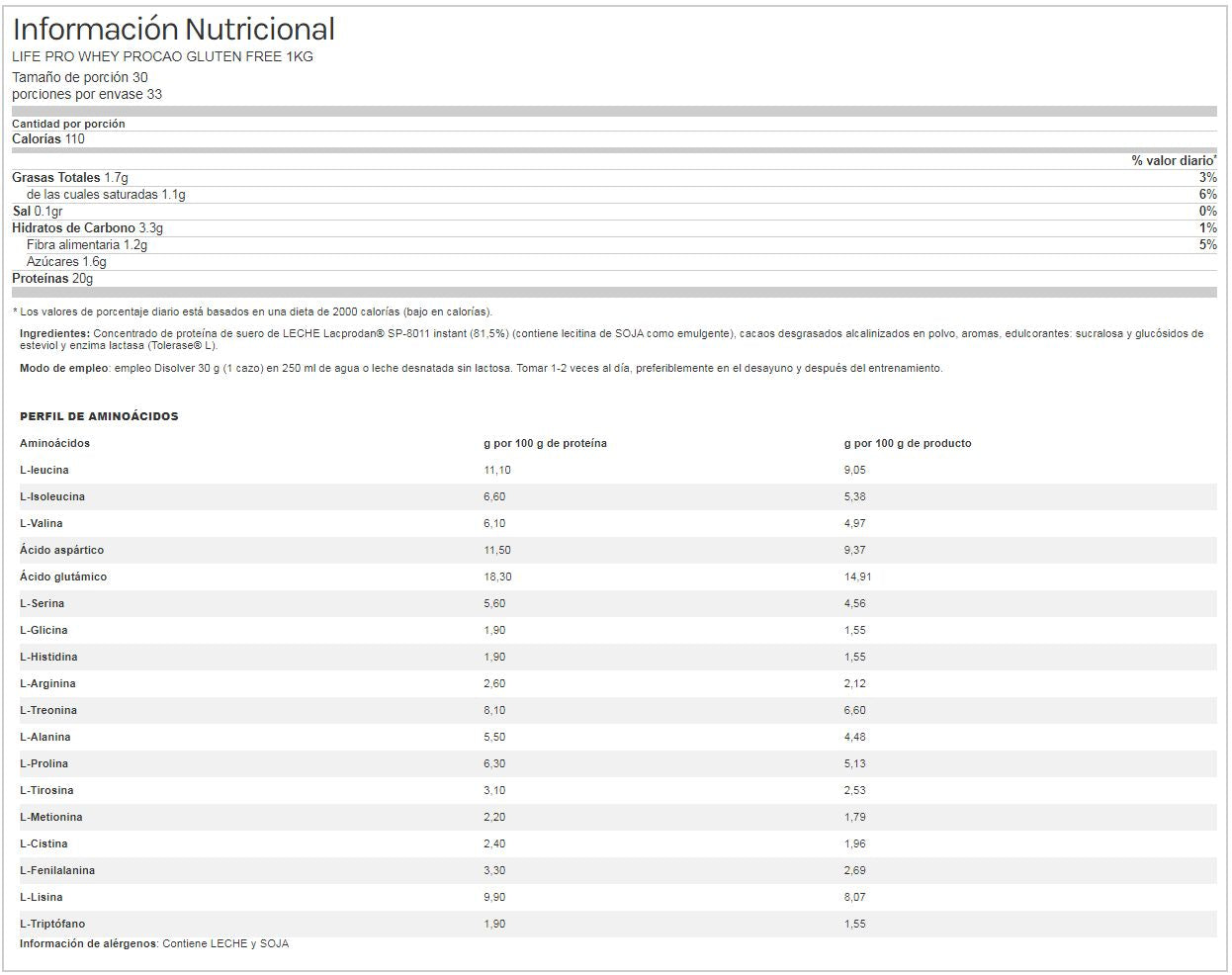The height and width of the screenshot is (975, 1232).
Task: Click the 6,30 value for L-Prolina
Action: [494, 763]
